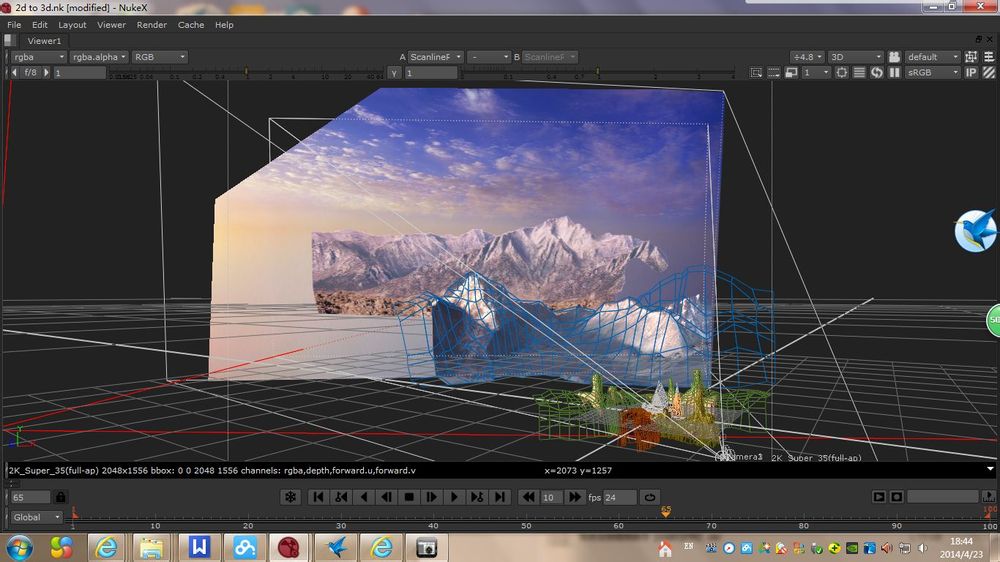Click the fps field showing 24
Viewport: 1000px width, 562px height.
(x=619, y=498)
